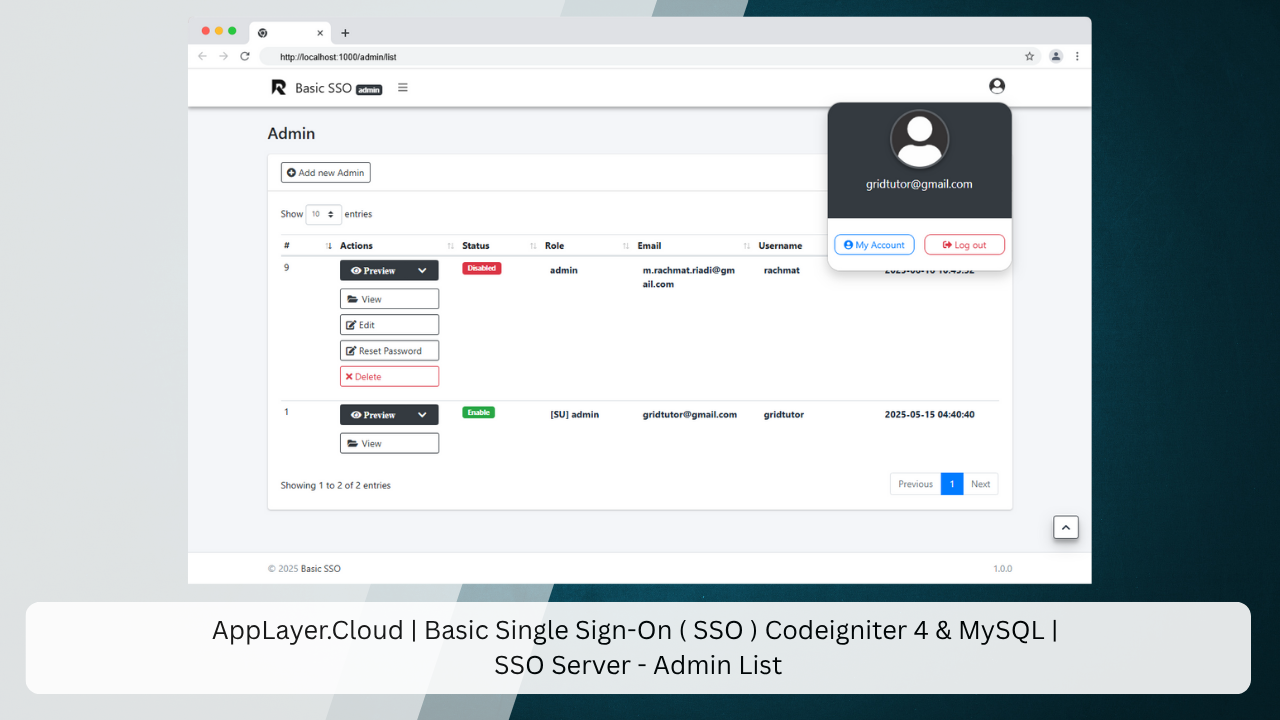Screen dimensions: 1280x720
Task: Click the Admin page heading
Action: 291,134
